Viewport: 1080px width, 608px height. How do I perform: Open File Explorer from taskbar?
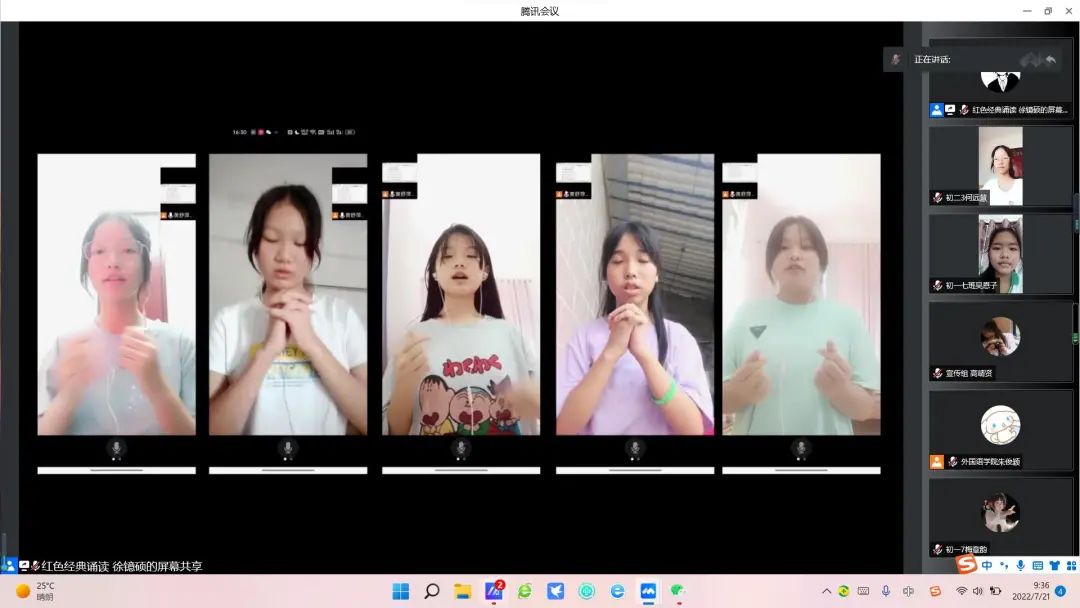click(463, 591)
